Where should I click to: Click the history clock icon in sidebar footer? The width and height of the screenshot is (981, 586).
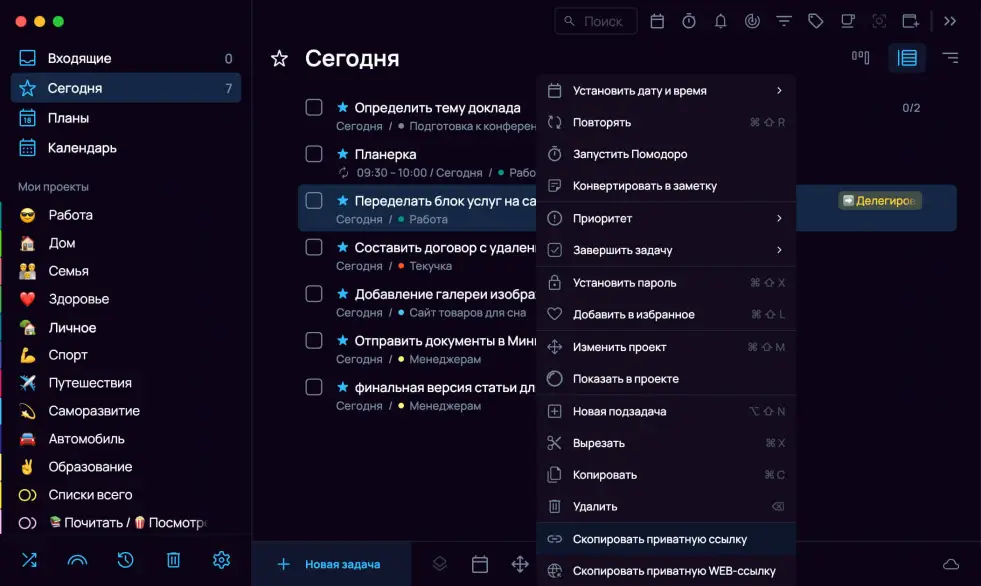(x=125, y=560)
